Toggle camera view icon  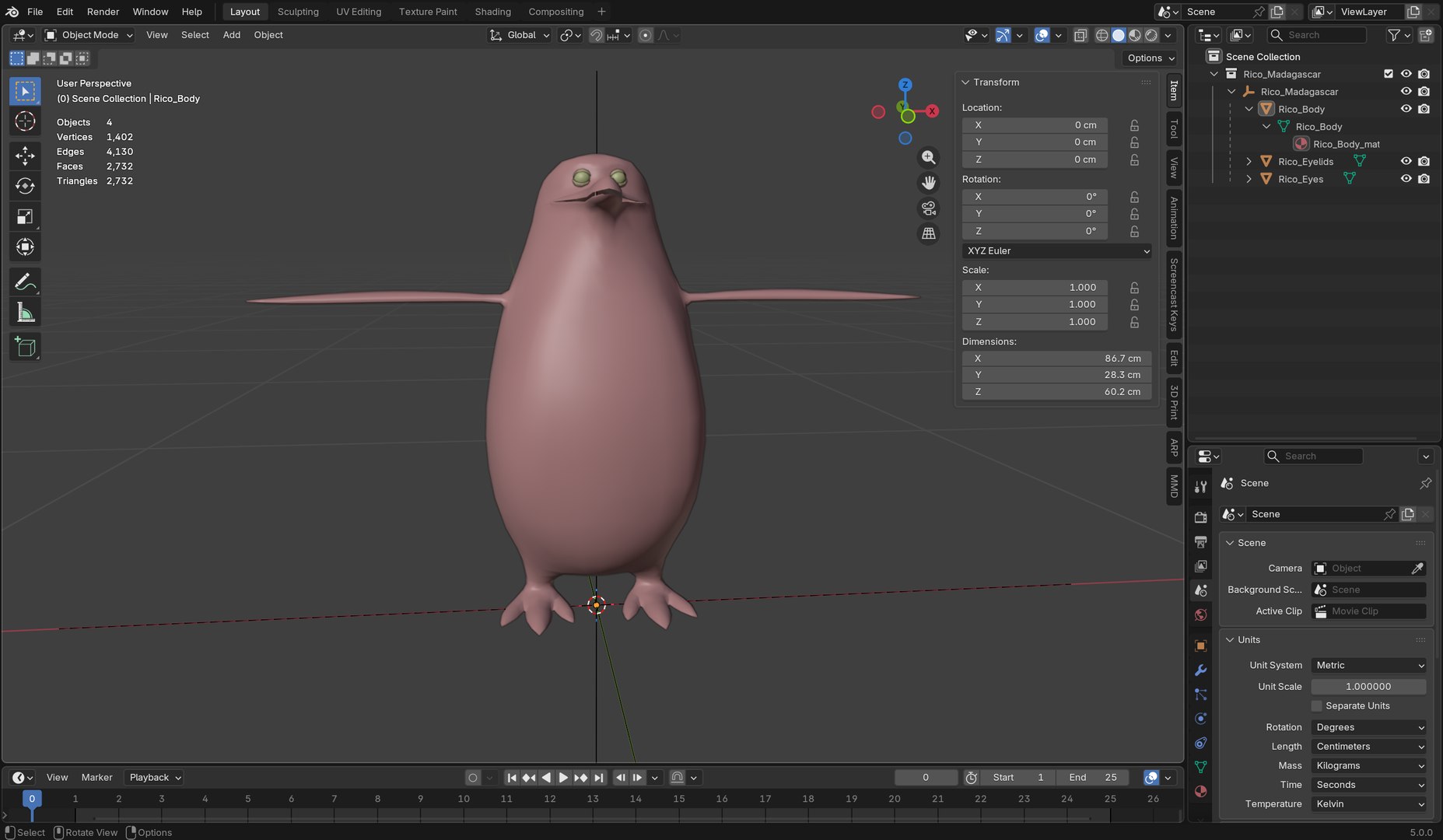tap(928, 208)
